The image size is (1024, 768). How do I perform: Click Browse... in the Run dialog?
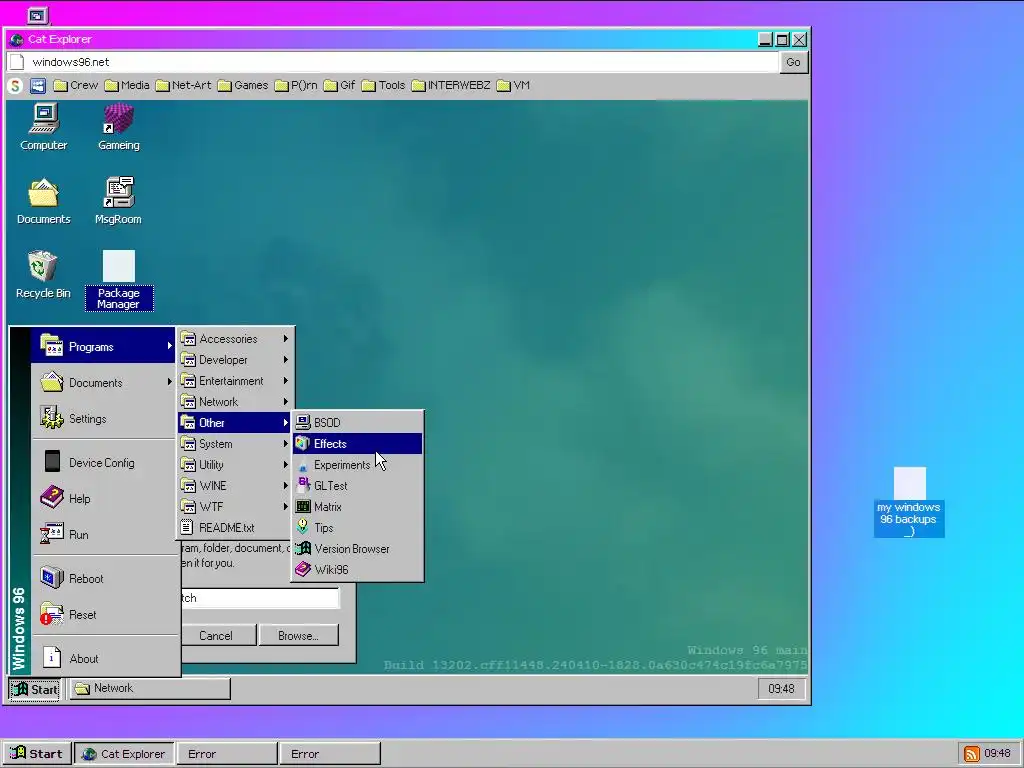pos(298,635)
